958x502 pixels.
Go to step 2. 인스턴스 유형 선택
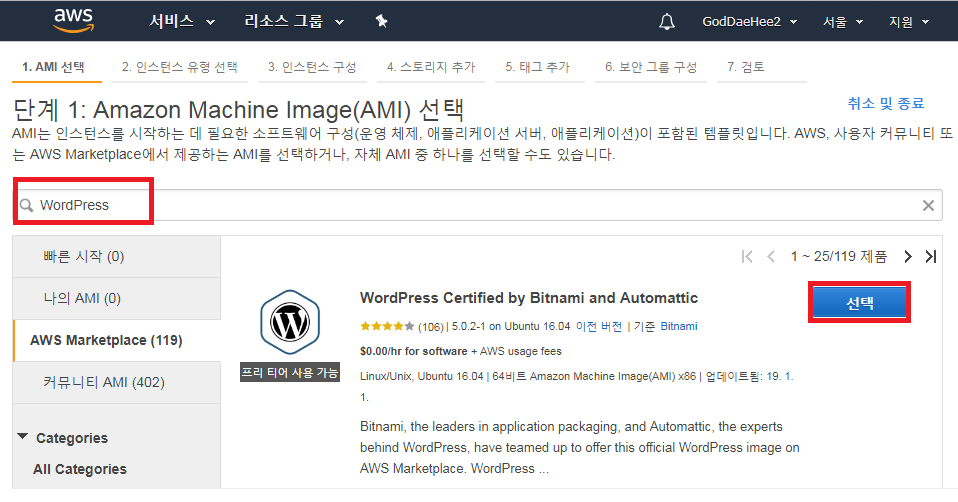[180, 67]
